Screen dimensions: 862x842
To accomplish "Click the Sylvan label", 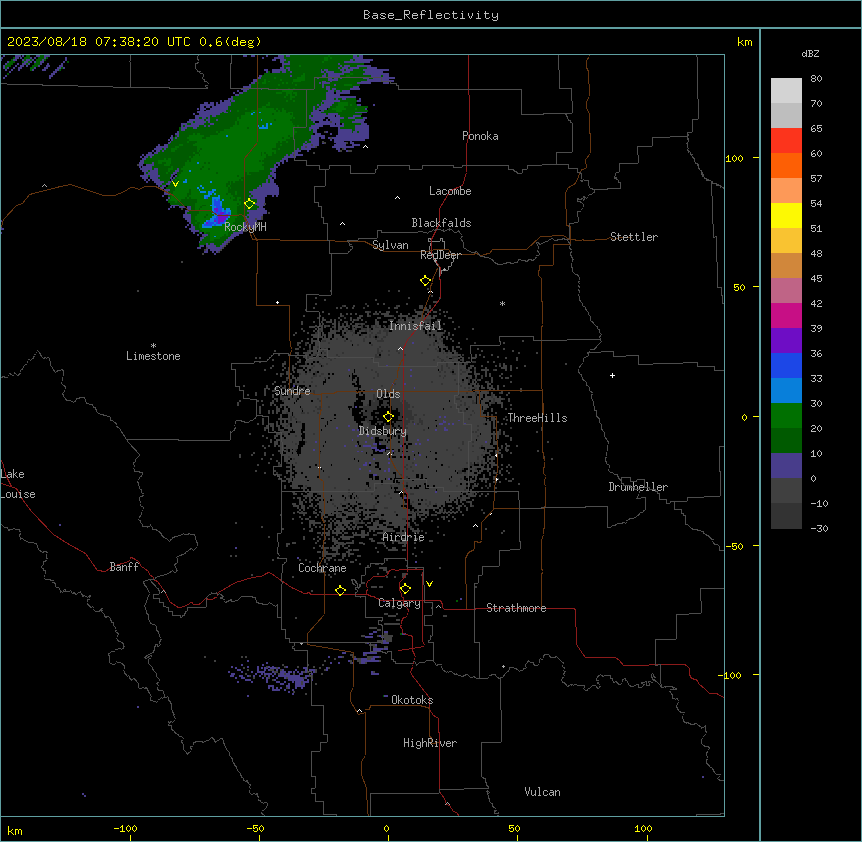I will [390, 245].
